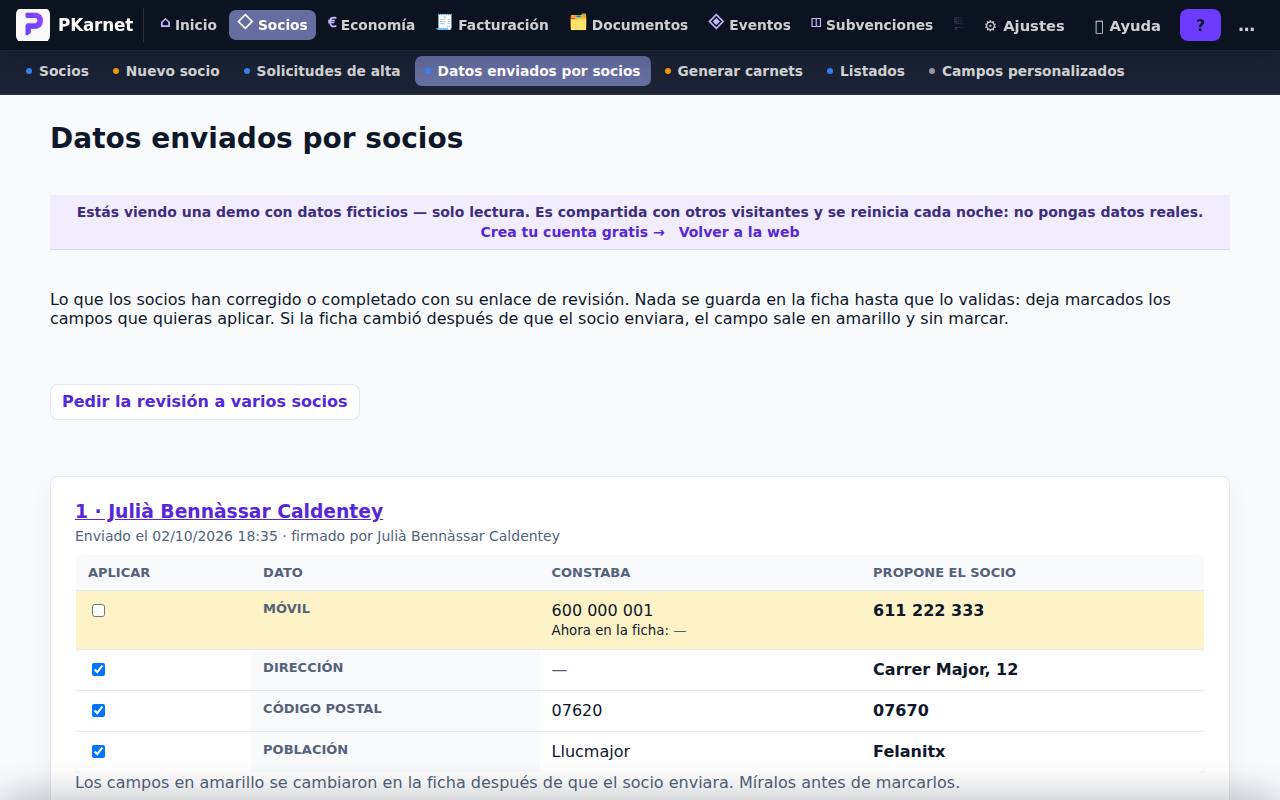Open Campos personalizados subtab
This screenshot has height=800, width=1280.
1027,71
